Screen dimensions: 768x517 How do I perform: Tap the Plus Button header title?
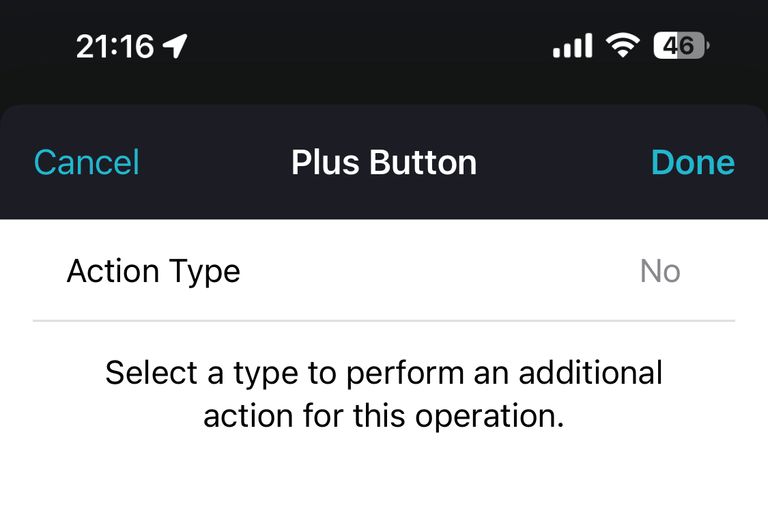click(384, 162)
